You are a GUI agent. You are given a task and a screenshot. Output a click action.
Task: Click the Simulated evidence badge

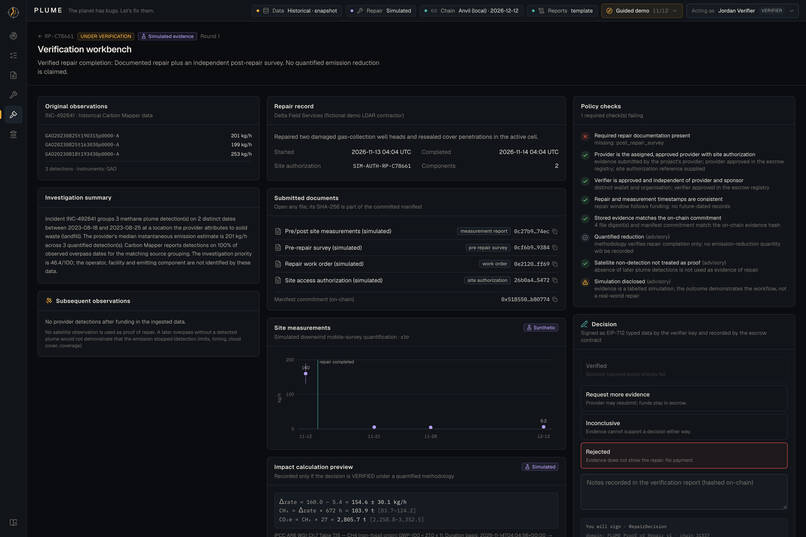[167, 36]
